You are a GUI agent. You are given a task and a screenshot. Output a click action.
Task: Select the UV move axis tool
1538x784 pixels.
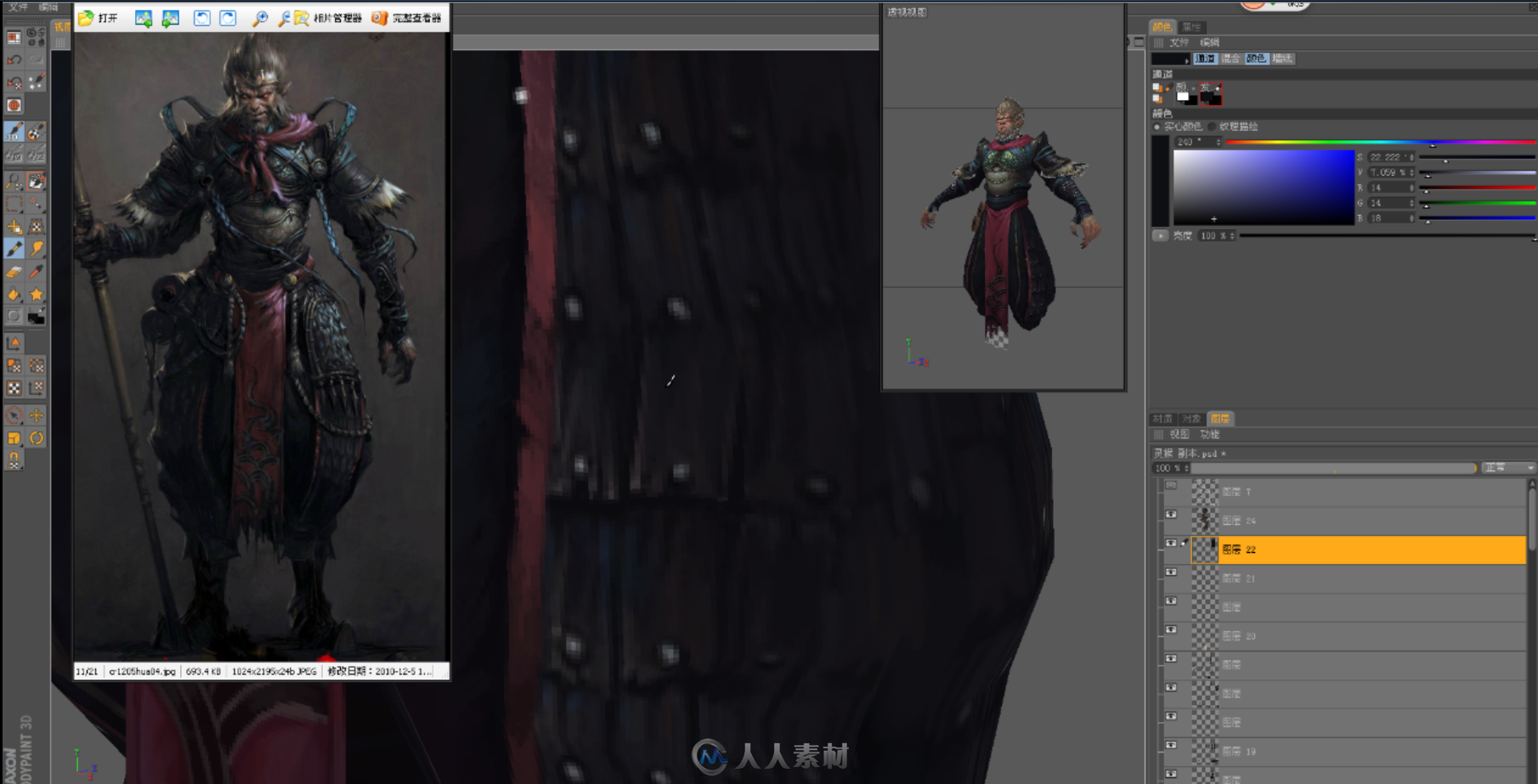pos(14,342)
